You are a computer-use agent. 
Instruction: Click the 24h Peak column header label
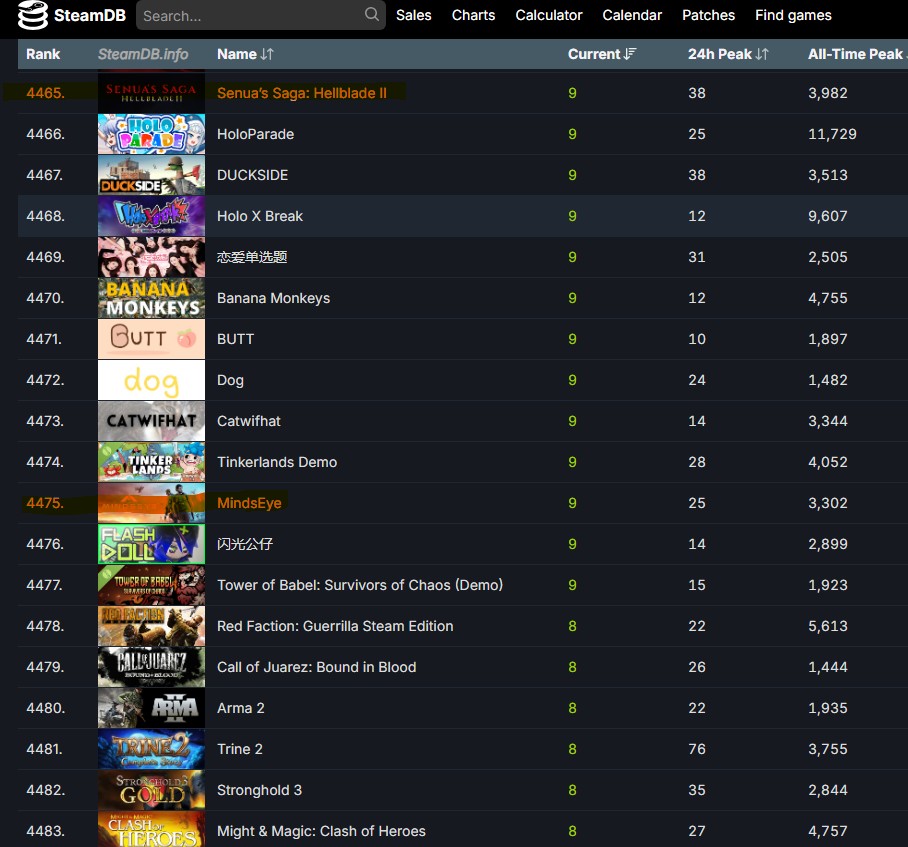720,54
